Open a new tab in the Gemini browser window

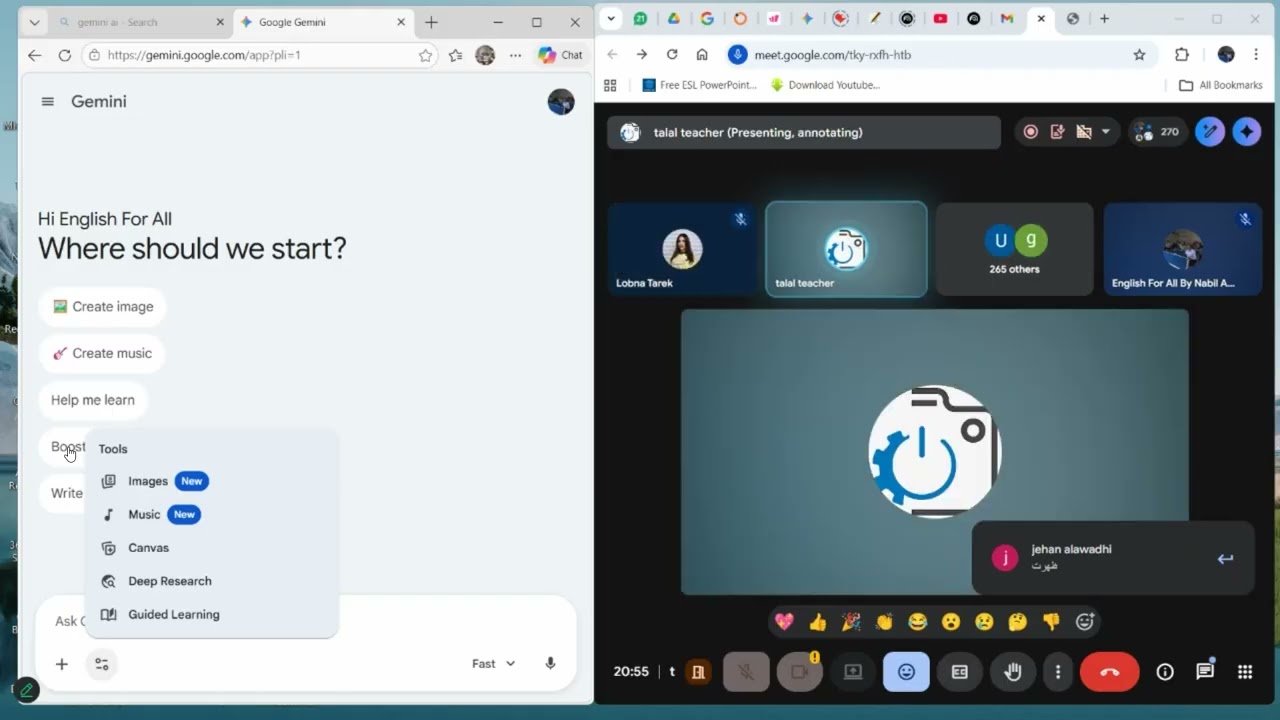(x=431, y=22)
